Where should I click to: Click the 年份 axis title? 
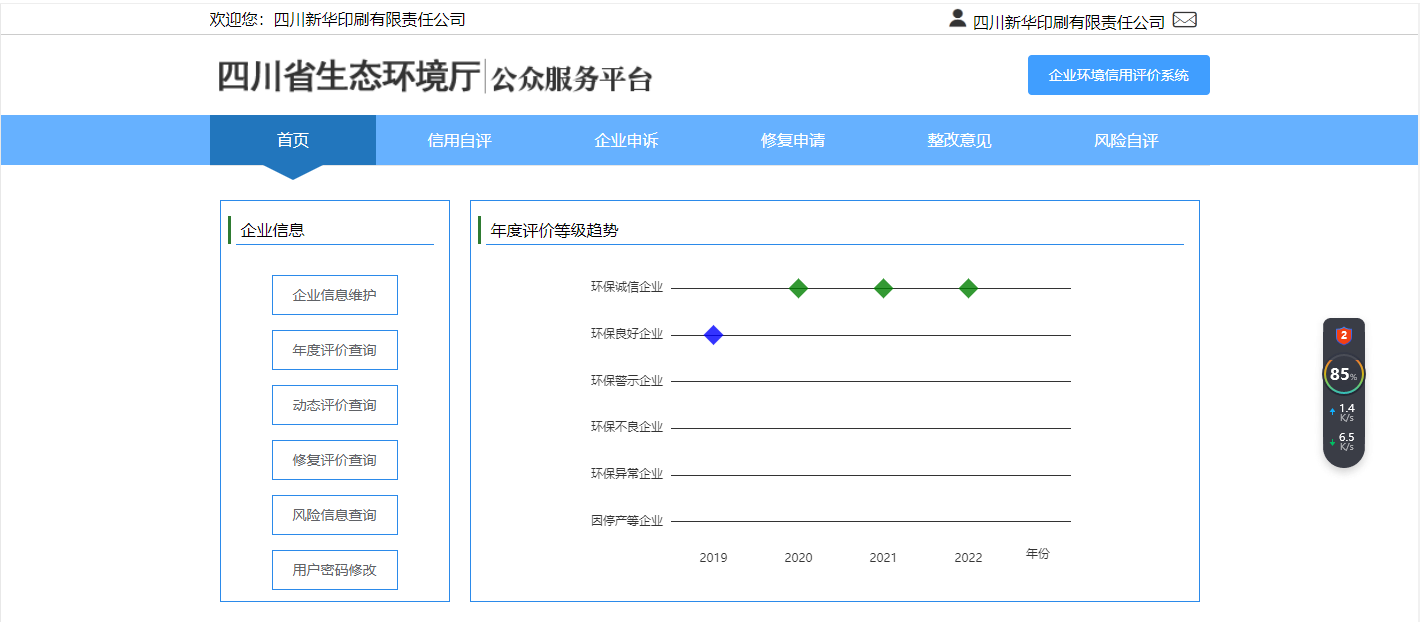click(x=1038, y=554)
